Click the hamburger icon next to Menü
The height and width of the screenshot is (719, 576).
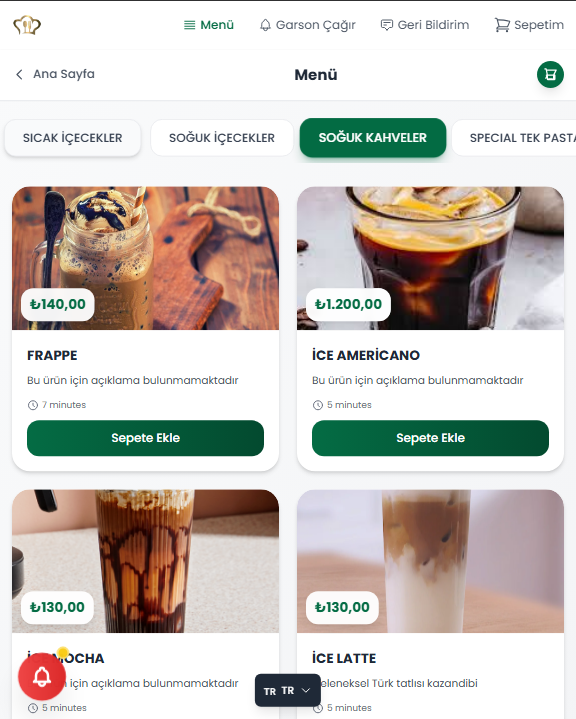(x=189, y=25)
